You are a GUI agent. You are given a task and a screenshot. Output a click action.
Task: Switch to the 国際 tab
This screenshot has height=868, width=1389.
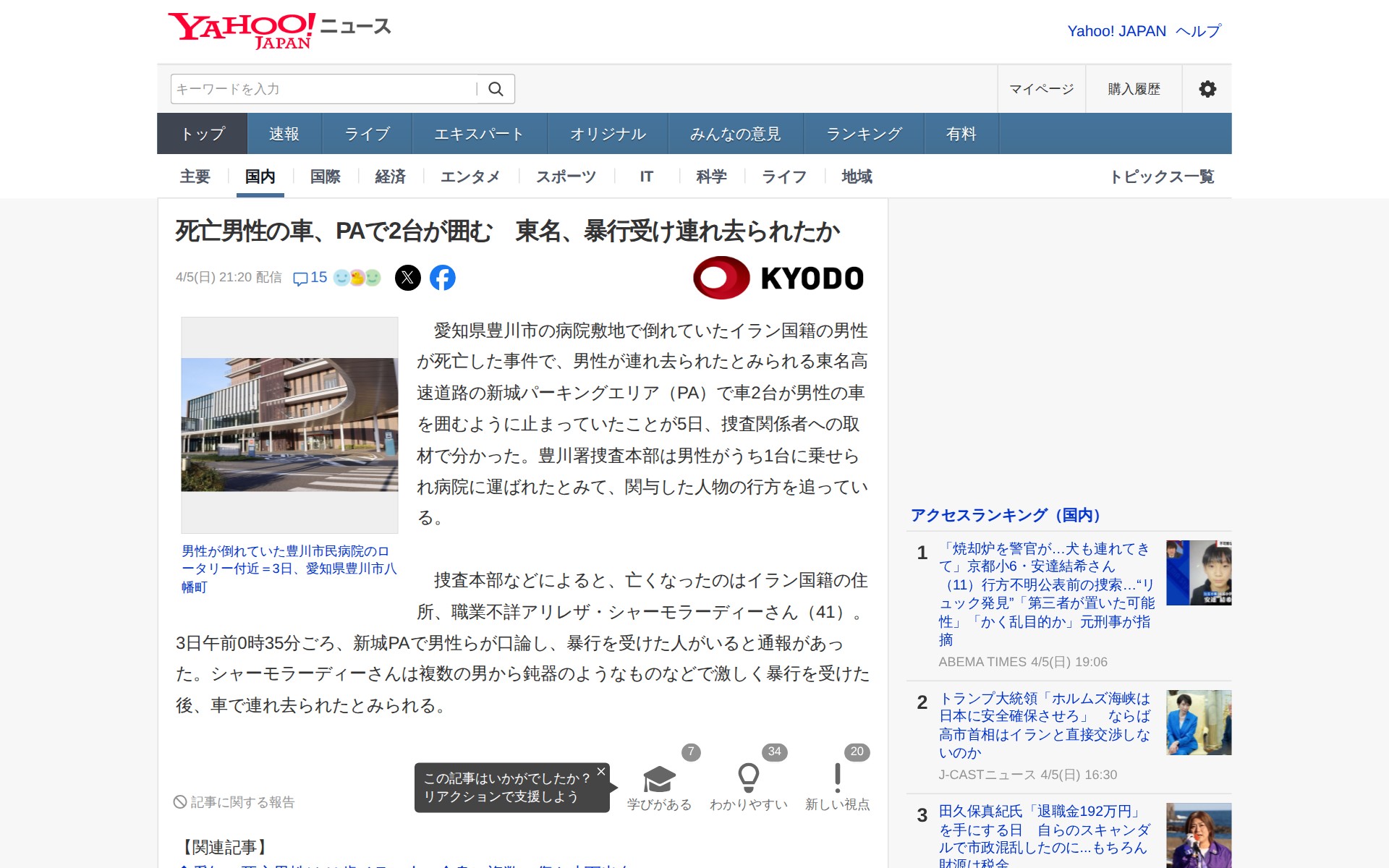click(324, 176)
